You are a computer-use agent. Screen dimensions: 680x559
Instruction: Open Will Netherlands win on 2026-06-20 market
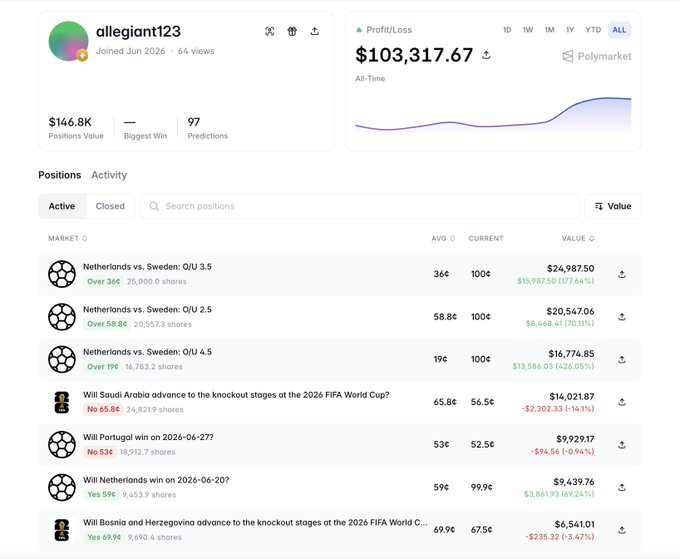click(x=156, y=480)
